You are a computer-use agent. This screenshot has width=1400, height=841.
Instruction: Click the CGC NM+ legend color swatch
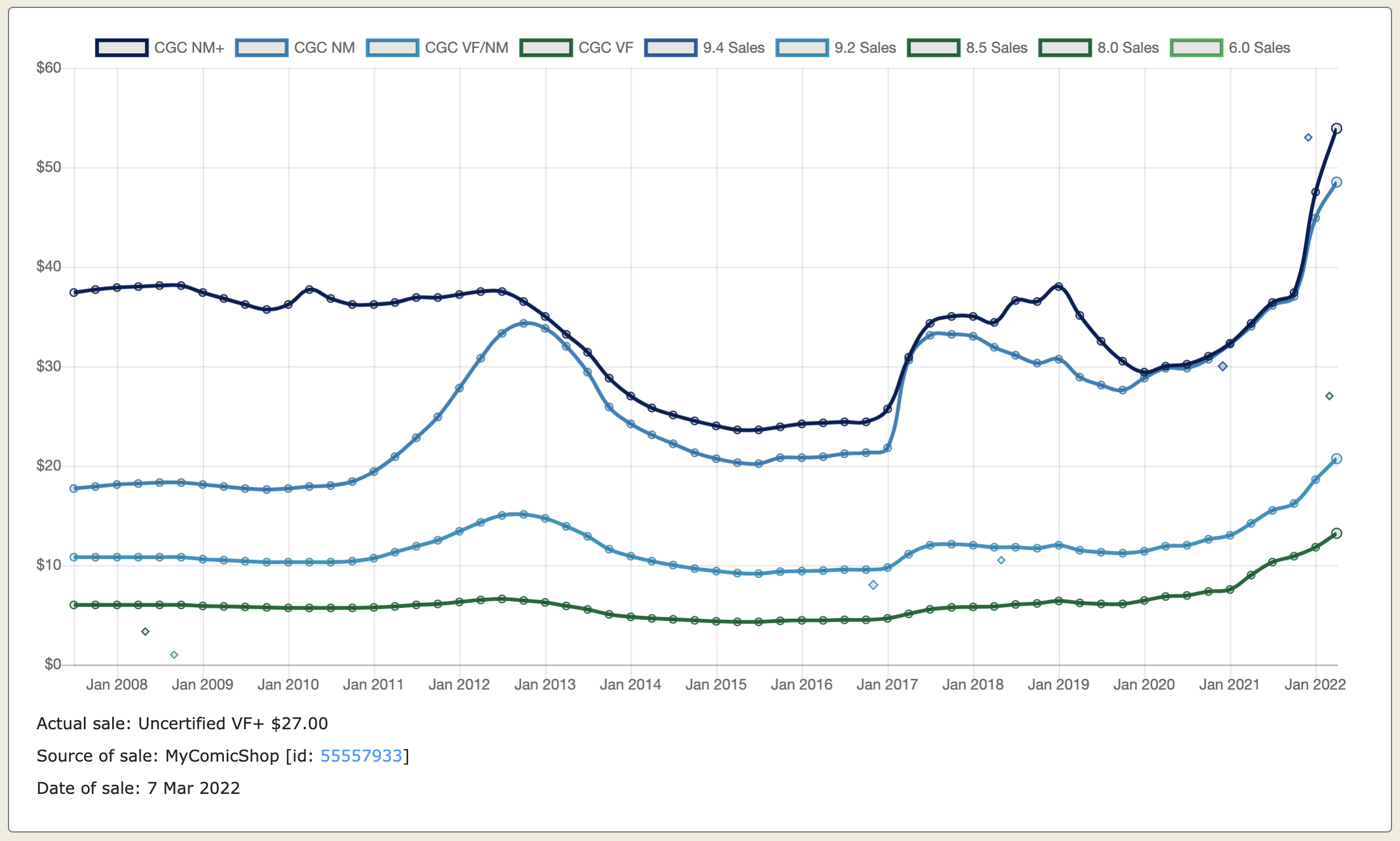pos(122,48)
